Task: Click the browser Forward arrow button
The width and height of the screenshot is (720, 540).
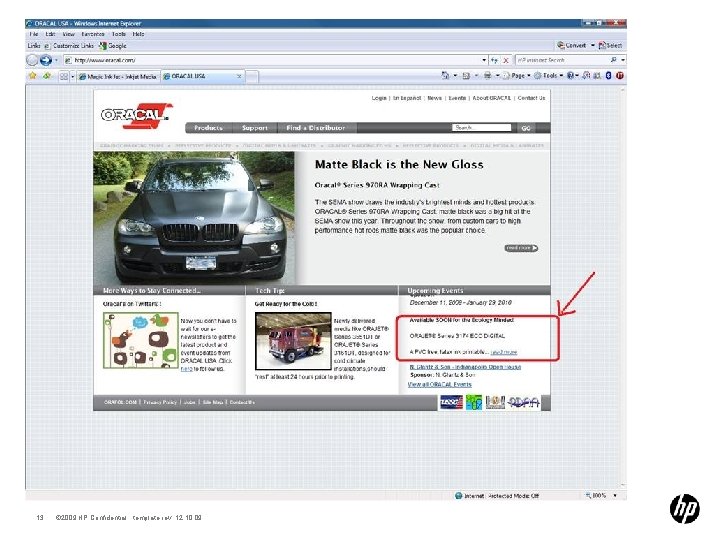Action: click(x=45, y=60)
